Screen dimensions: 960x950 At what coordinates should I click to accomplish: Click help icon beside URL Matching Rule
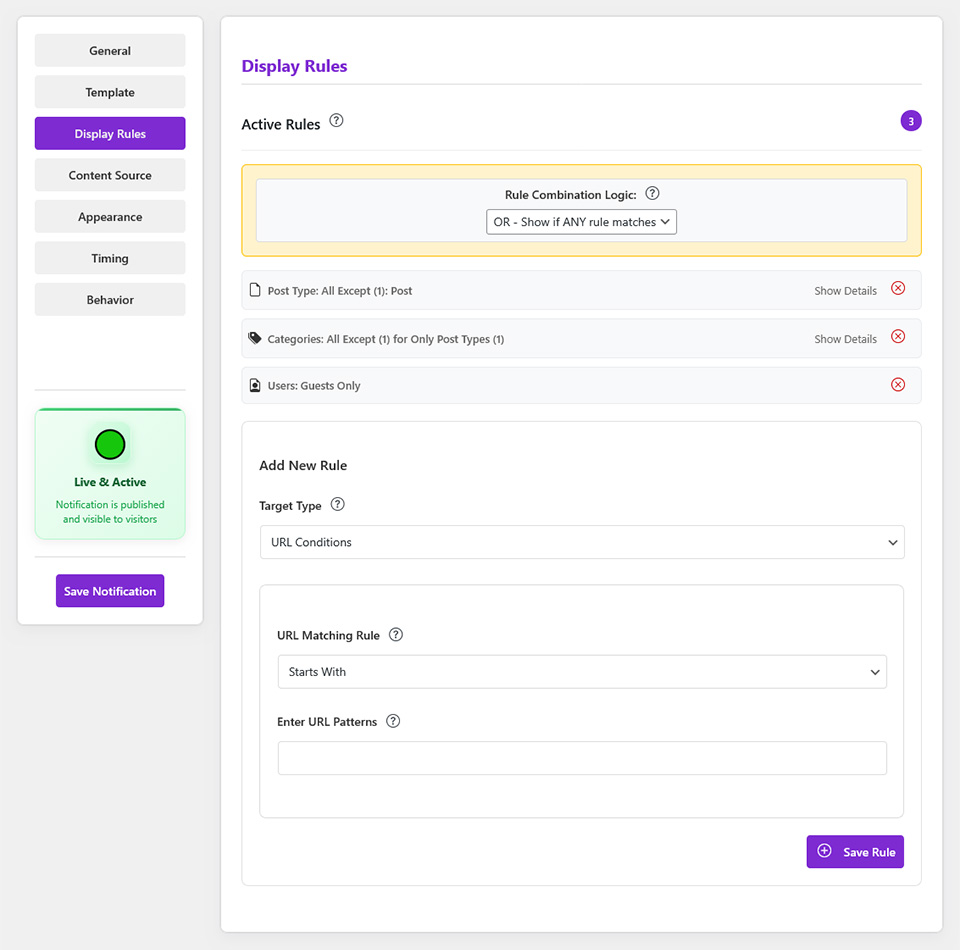(x=396, y=634)
